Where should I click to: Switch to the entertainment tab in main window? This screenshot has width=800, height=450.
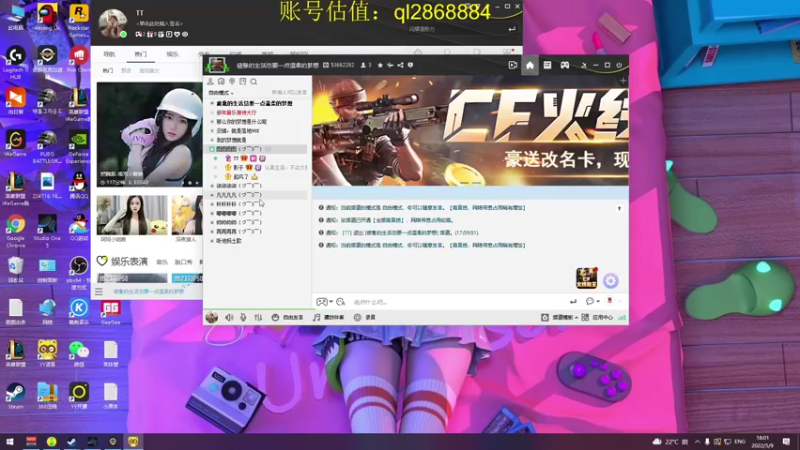[x=172, y=54]
